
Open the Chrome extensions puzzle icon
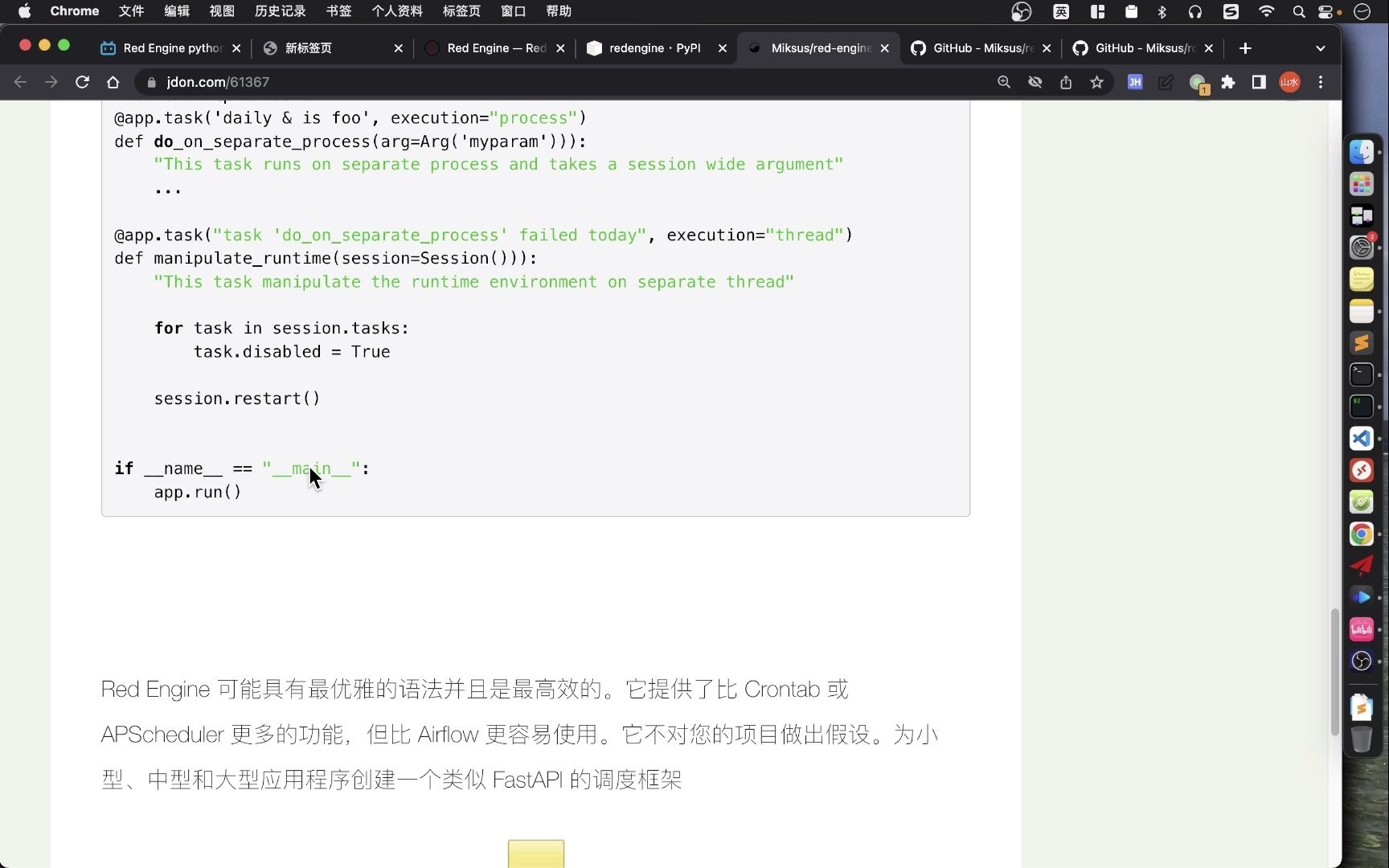click(x=1229, y=82)
